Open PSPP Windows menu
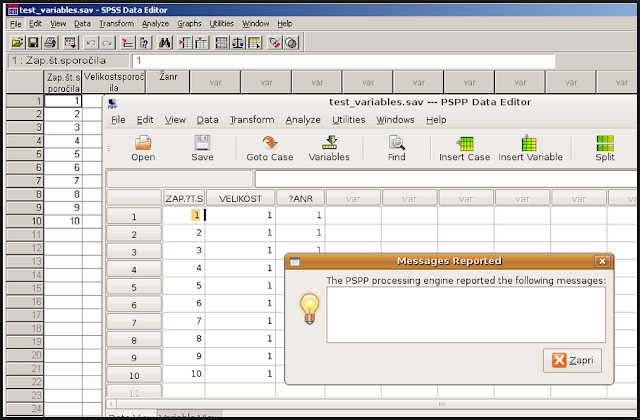This screenshot has width=640, height=420. click(x=395, y=120)
